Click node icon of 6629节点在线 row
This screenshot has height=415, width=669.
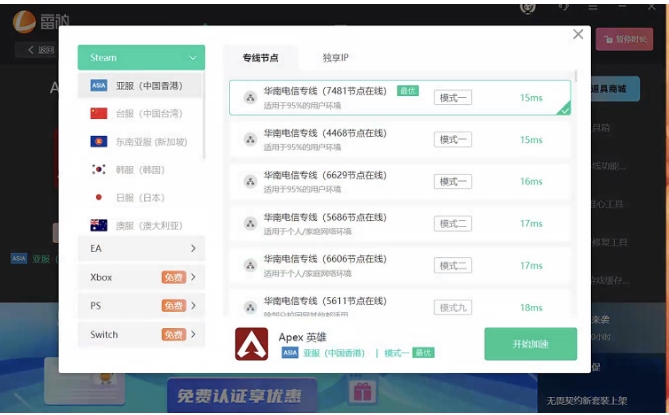[250, 182]
